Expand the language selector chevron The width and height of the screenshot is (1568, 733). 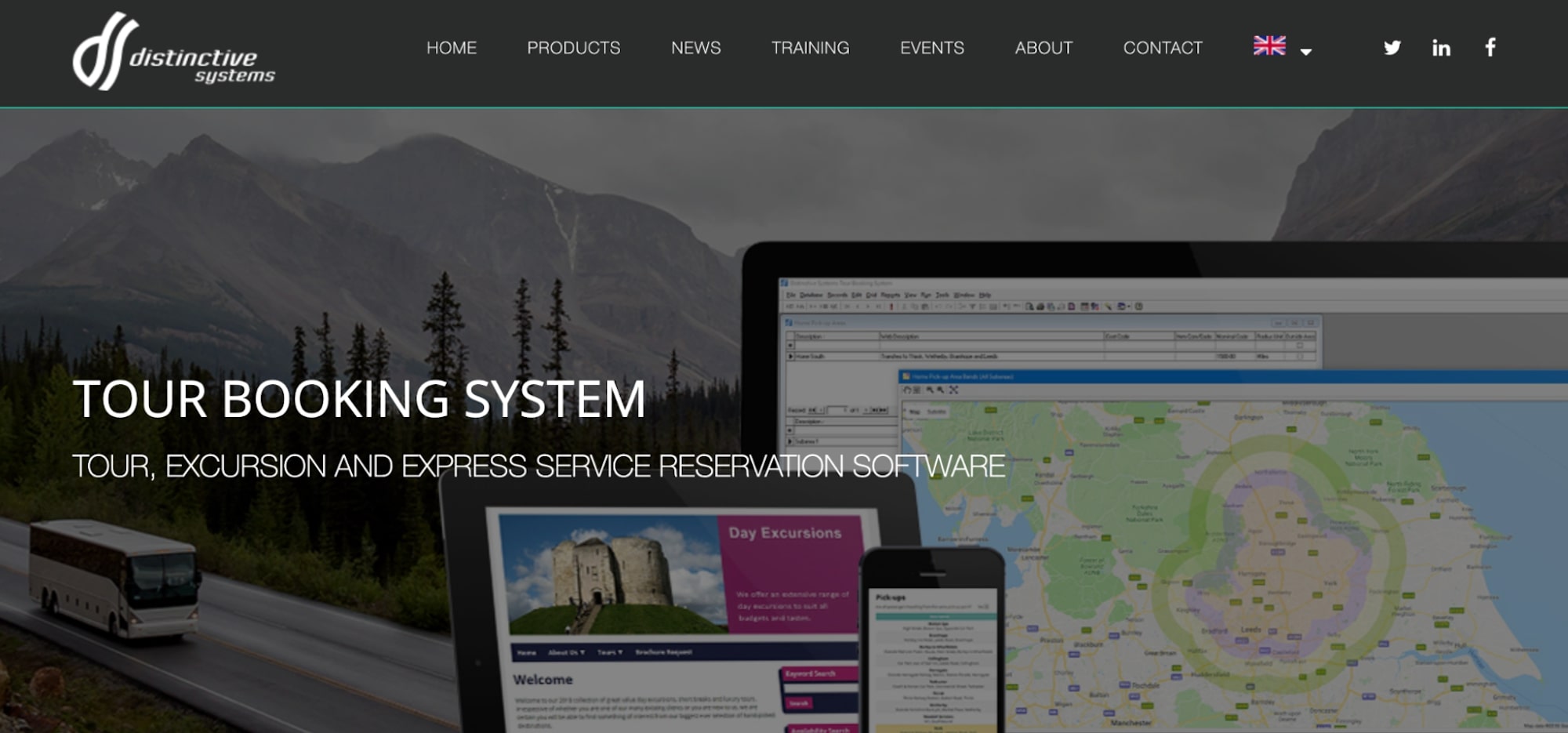(x=1305, y=51)
